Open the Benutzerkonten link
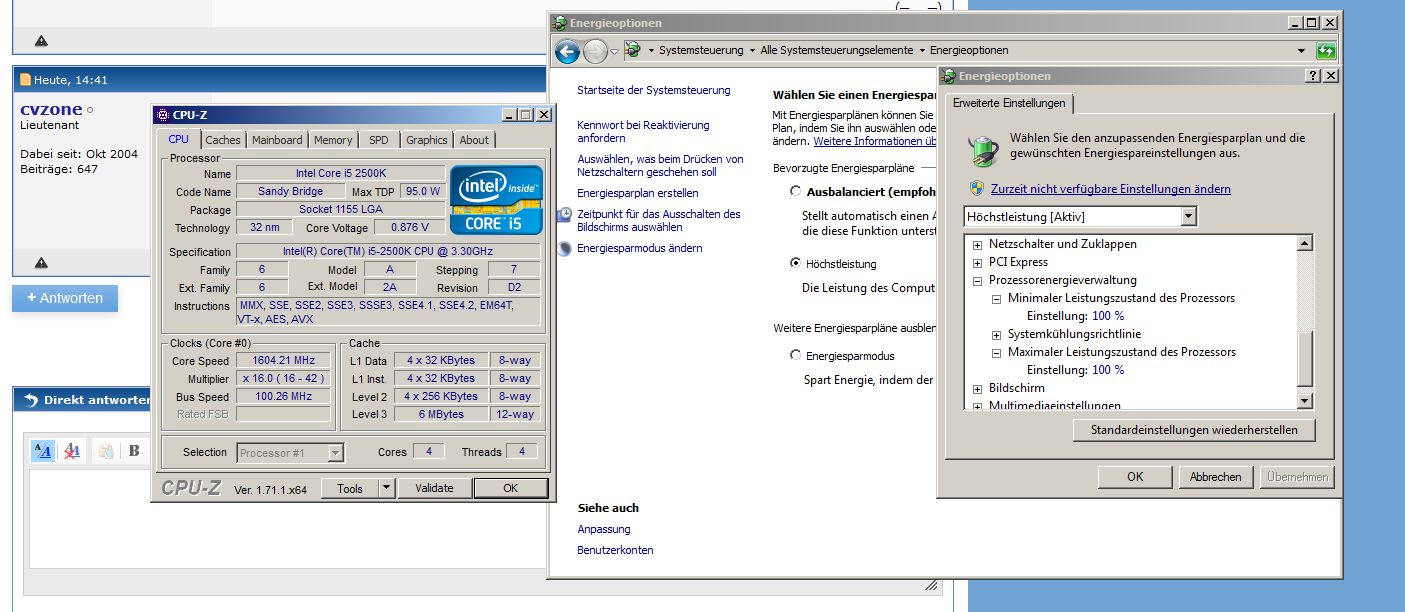 coord(615,550)
